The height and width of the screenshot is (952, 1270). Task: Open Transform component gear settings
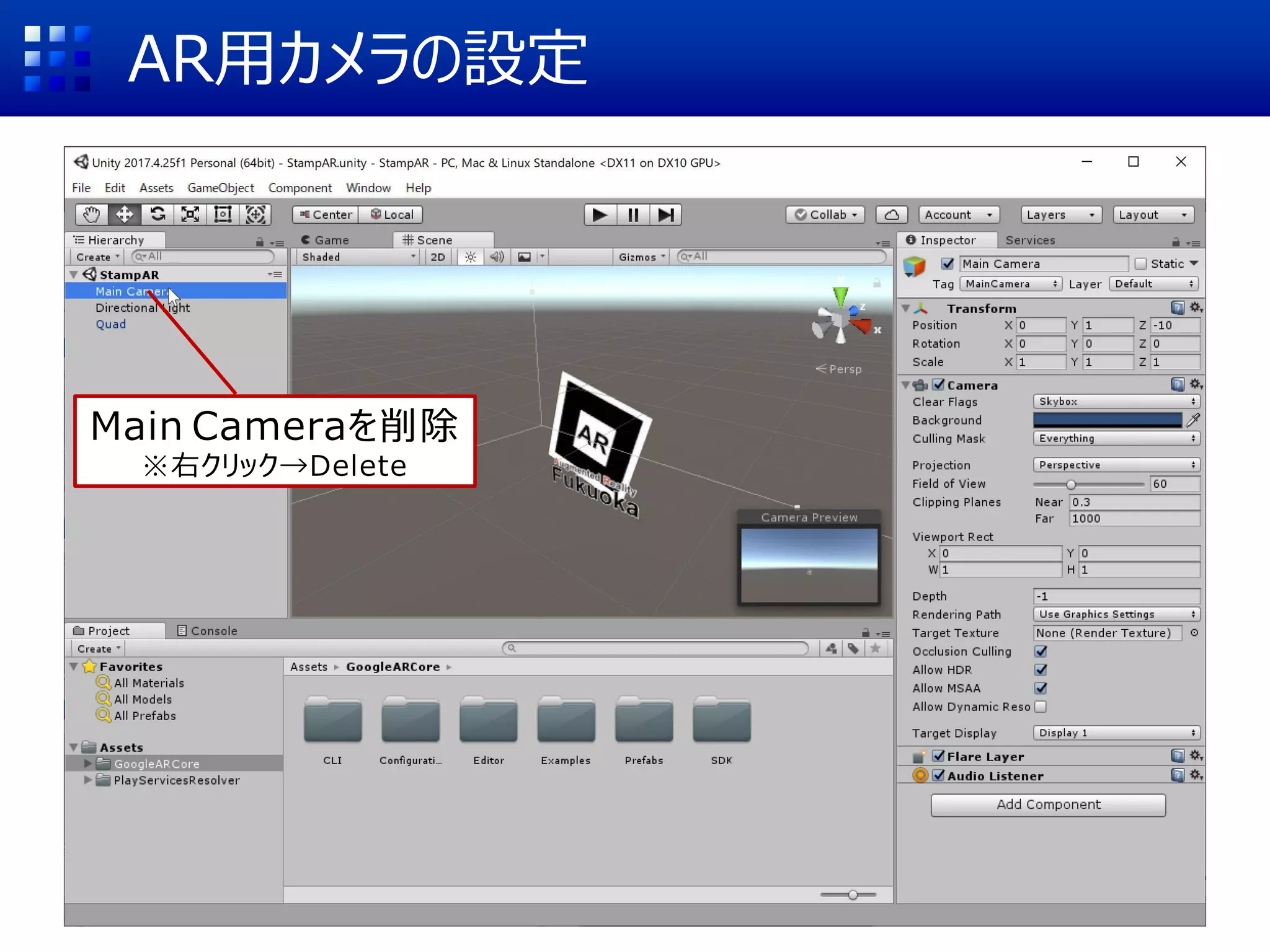(x=1196, y=307)
